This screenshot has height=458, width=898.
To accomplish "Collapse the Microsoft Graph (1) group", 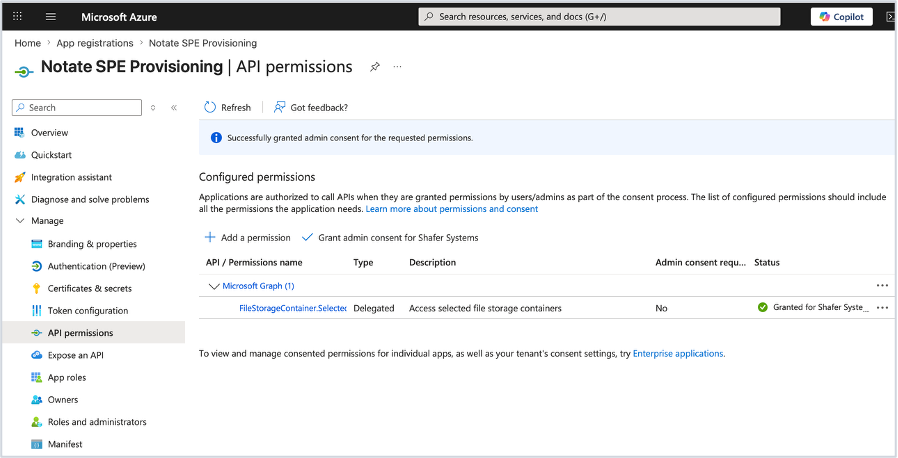I will pos(214,286).
